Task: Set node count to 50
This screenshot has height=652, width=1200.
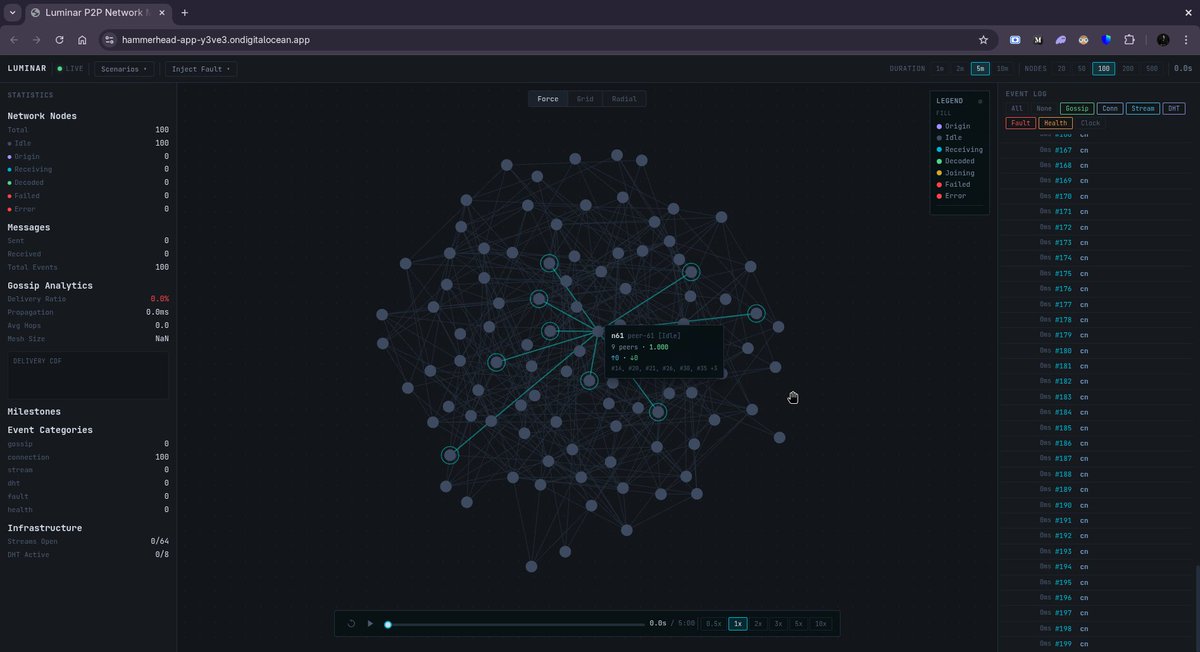Action: 1082,69
